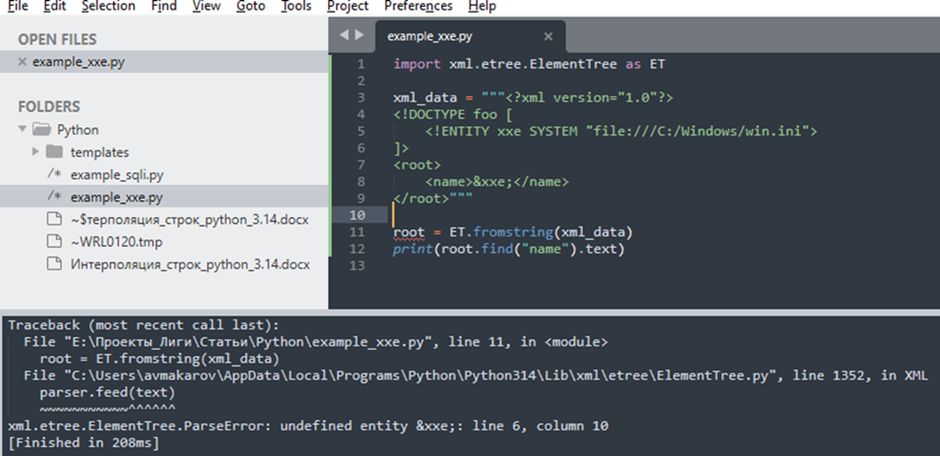This screenshot has height=456, width=940.
Task: Place cursor on empty line 10
Action: 500,215
